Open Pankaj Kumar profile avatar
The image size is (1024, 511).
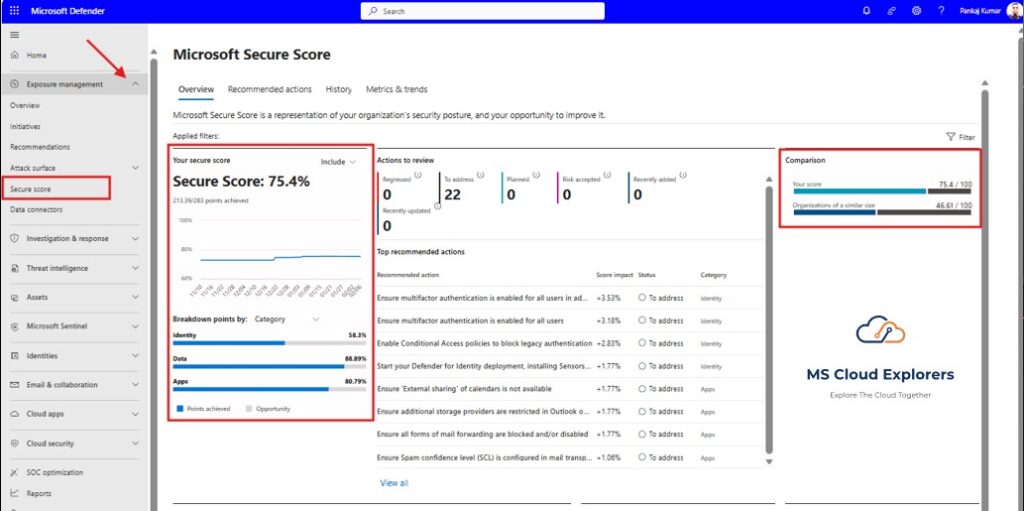coord(1016,11)
